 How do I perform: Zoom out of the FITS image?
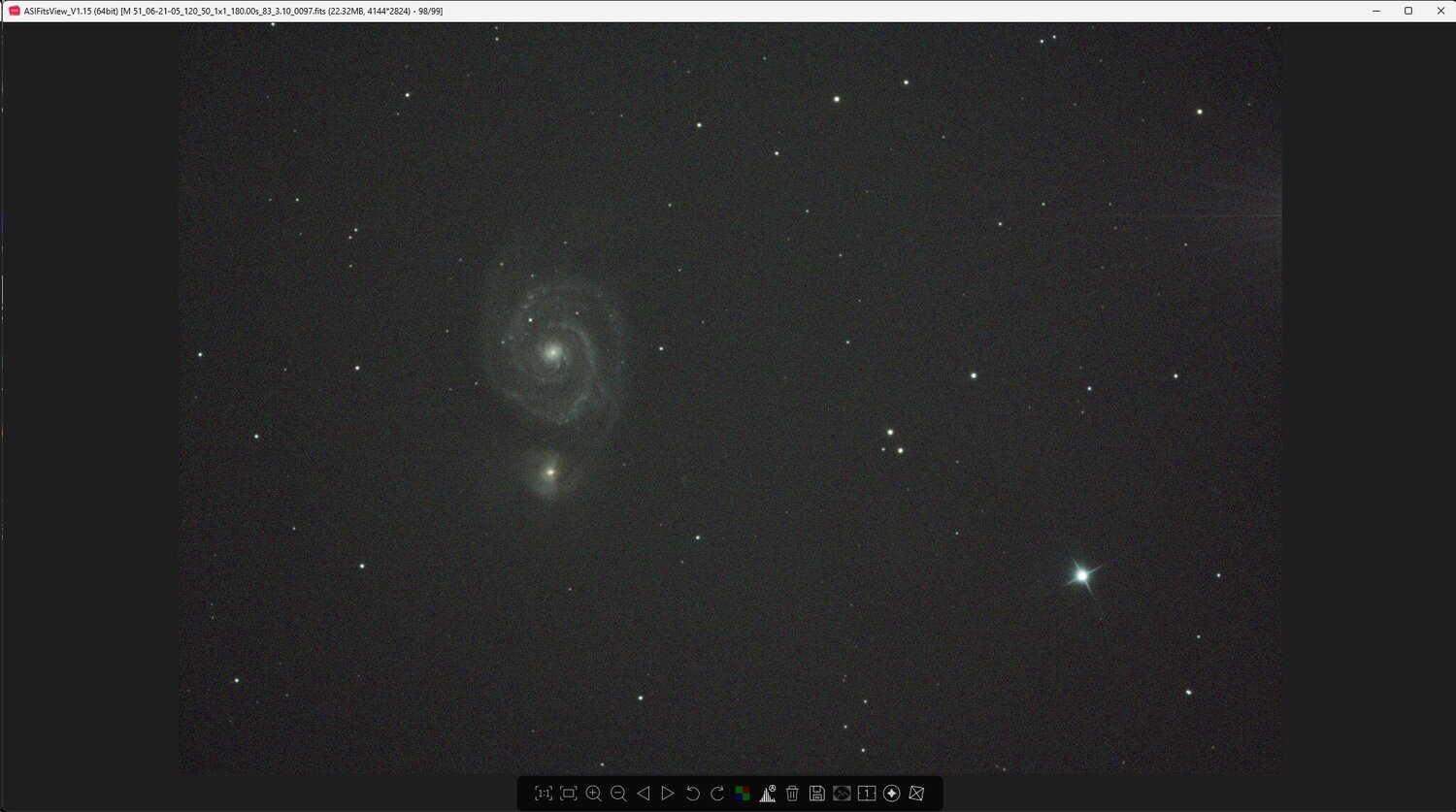618,794
